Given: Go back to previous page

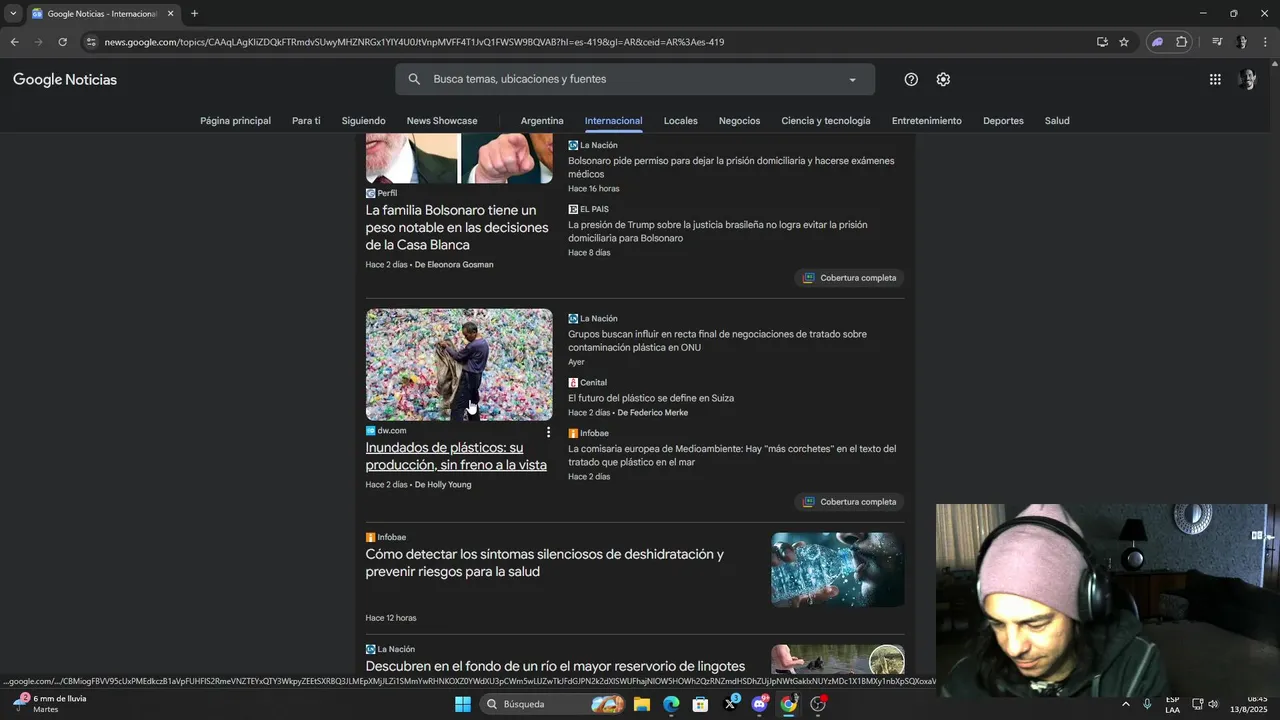Looking at the screenshot, I should coord(14,42).
